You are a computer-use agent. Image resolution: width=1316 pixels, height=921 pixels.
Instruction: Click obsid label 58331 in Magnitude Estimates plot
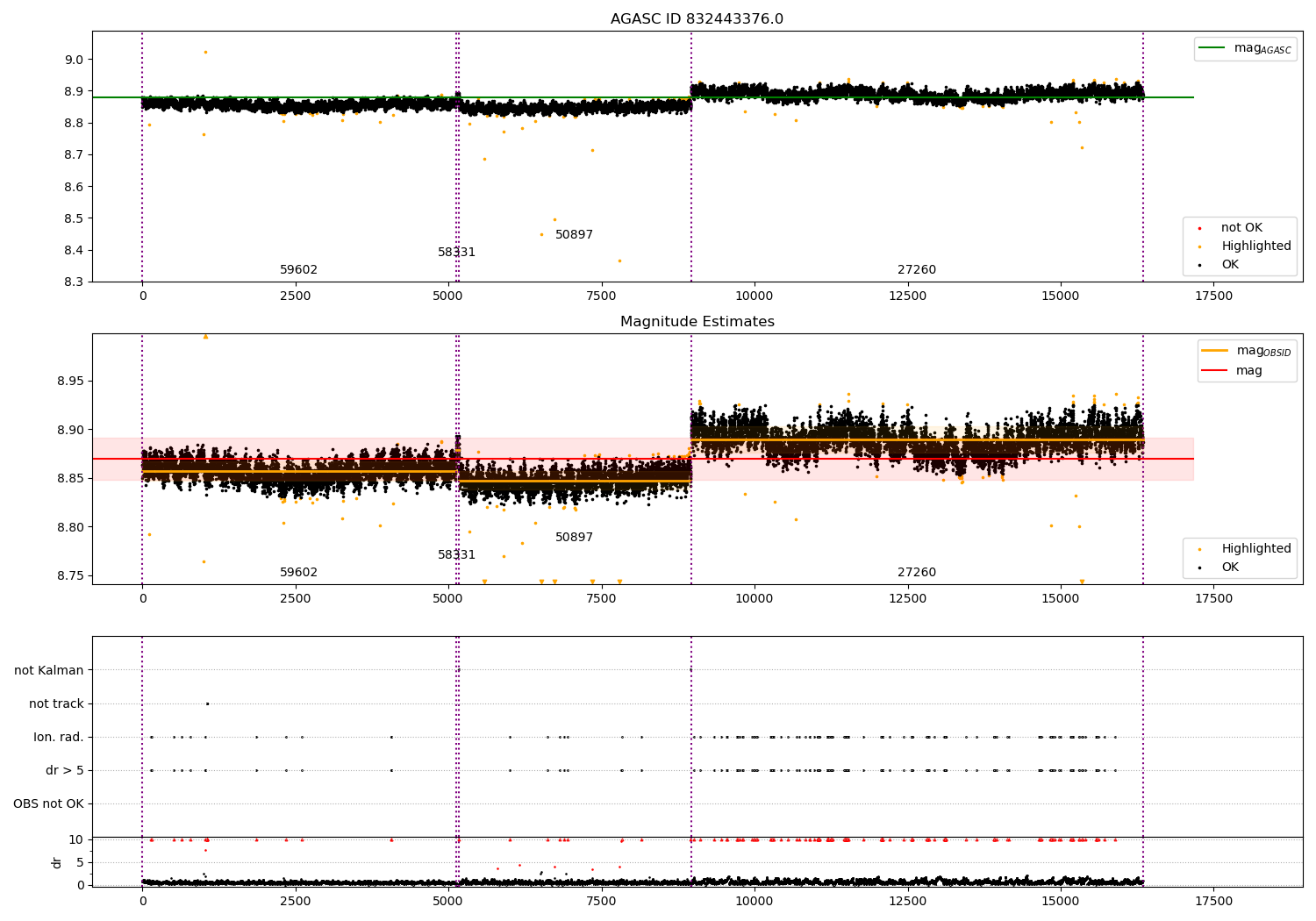tap(456, 555)
